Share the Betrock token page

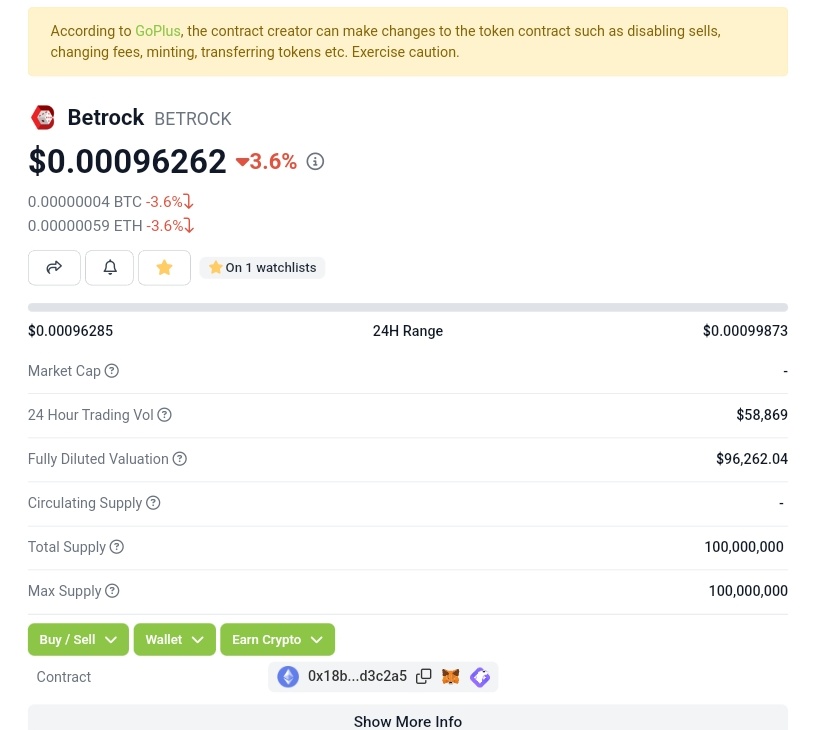point(53,267)
